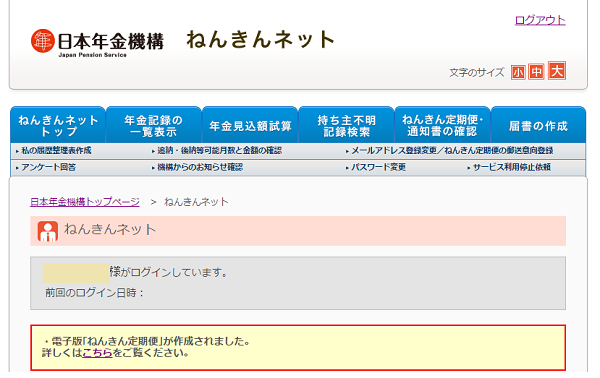This screenshot has width=600, height=378.
Task: Select サービス利用停止依頼 link
Action: 512,167
